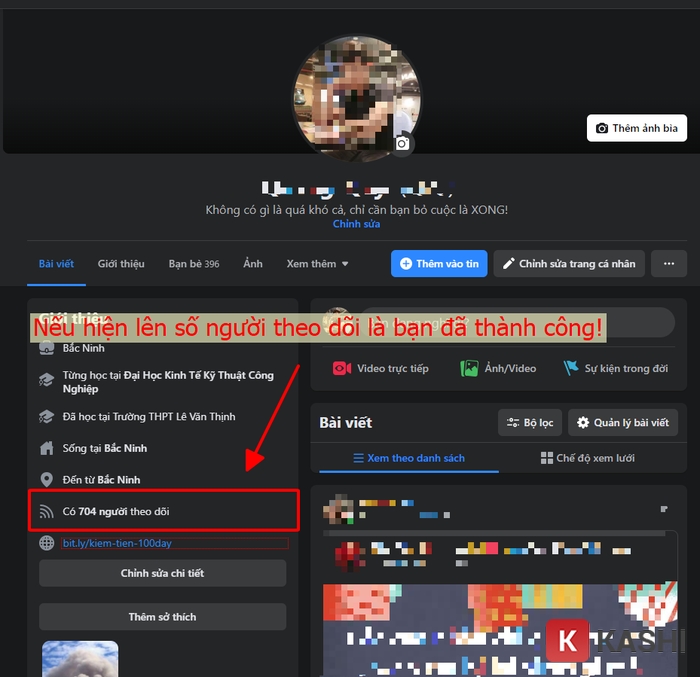Open the Bạn bè 396 tab

click(194, 264)
